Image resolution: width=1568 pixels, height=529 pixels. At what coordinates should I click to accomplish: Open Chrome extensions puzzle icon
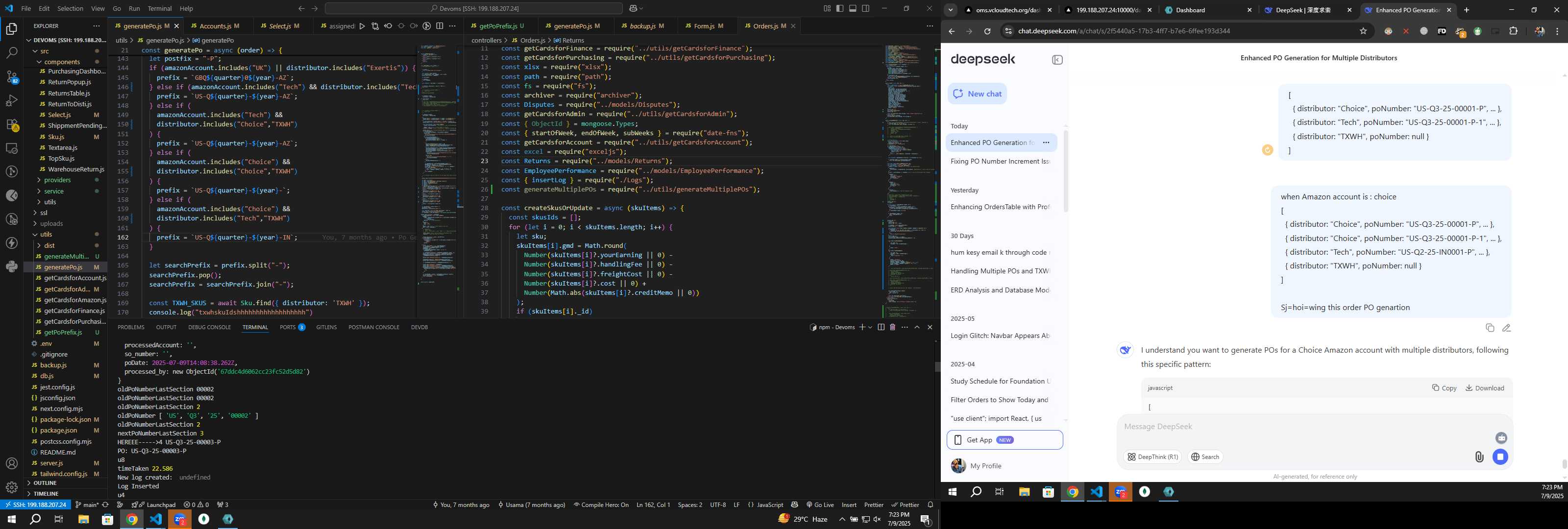(1514, 31)
